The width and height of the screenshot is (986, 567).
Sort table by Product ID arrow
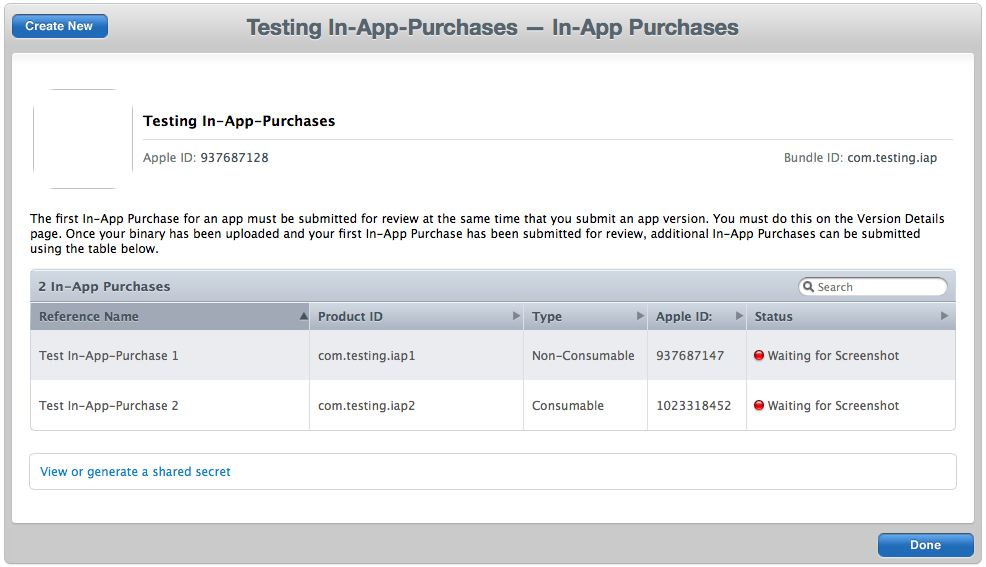[x=516, y=316]
